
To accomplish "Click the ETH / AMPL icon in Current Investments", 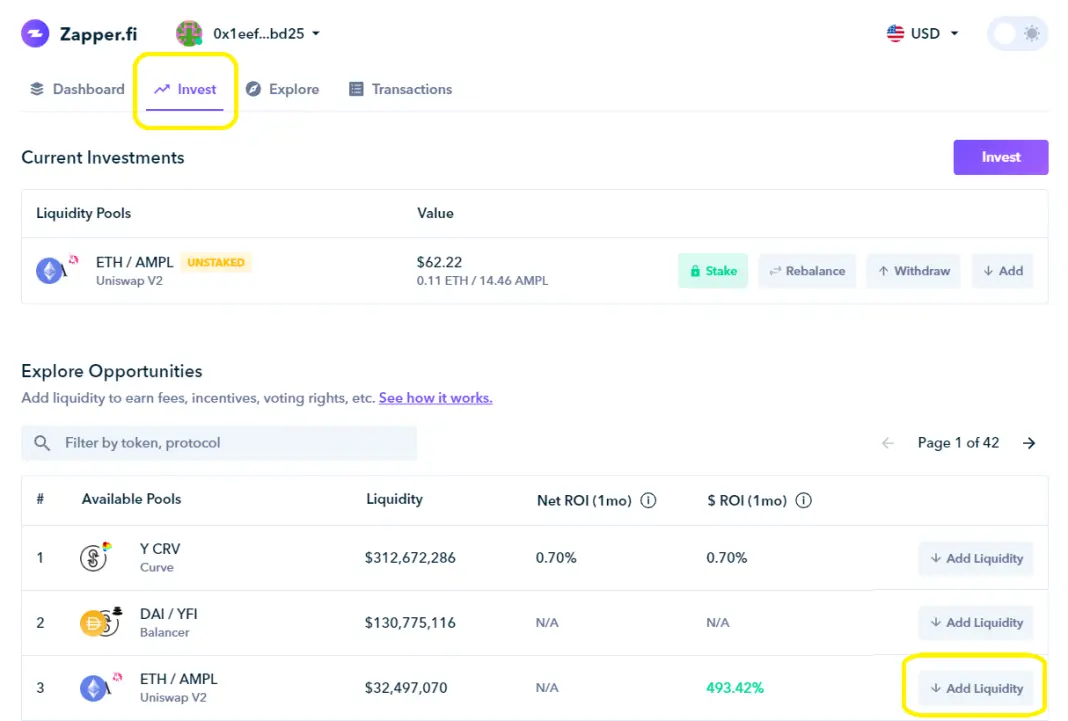I will click(x=57, y=270).
